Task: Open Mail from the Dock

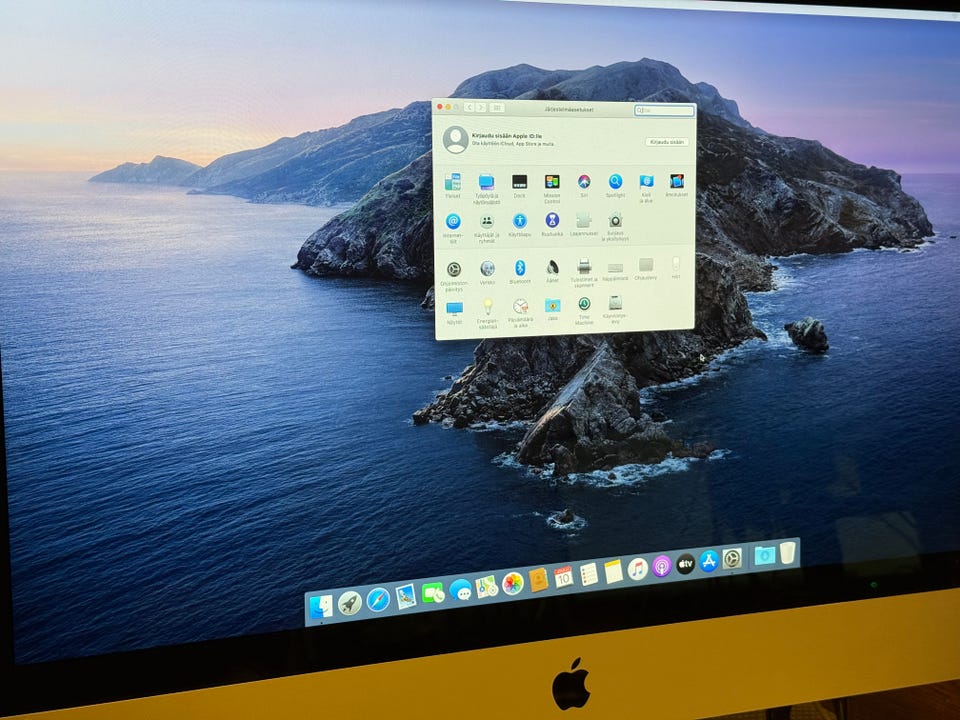Action: tap(406, 596)
